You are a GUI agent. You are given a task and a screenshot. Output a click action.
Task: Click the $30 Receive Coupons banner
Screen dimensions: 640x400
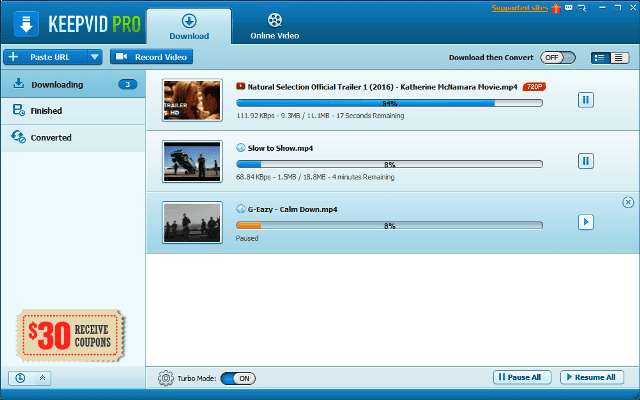(x=70, y=336)
